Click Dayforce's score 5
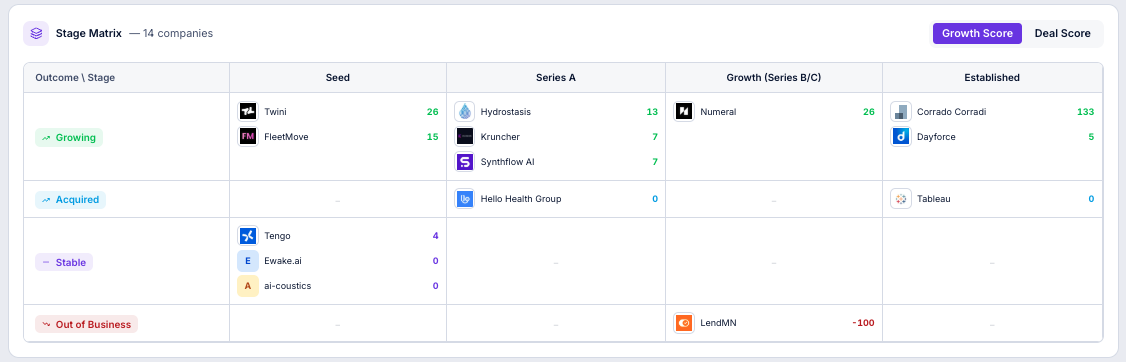 coord(1092,136)
